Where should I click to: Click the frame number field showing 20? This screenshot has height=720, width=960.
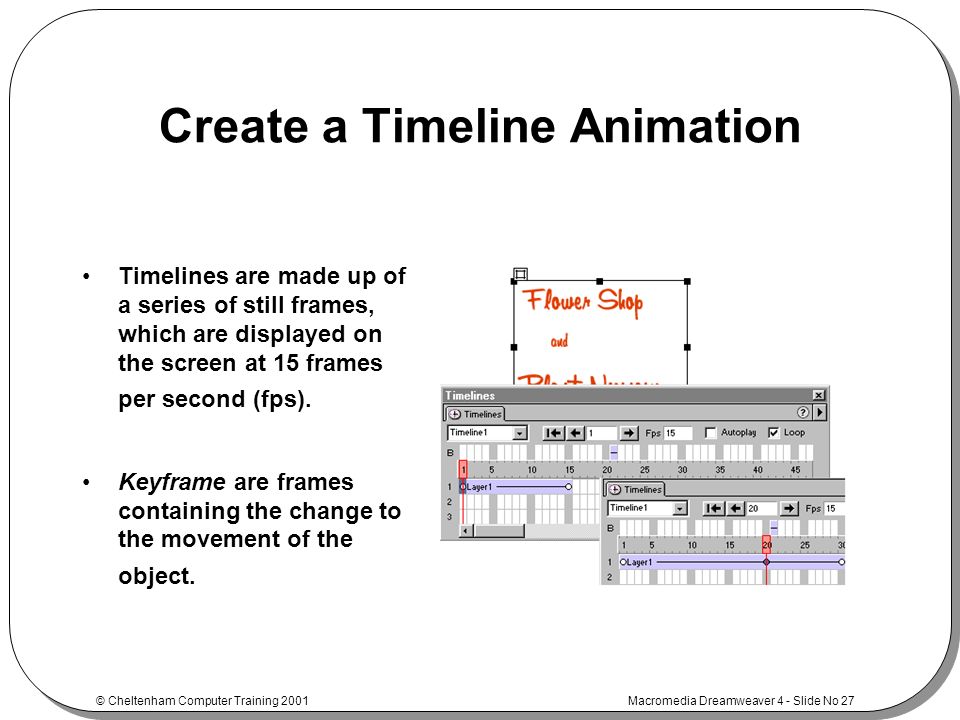762,508
